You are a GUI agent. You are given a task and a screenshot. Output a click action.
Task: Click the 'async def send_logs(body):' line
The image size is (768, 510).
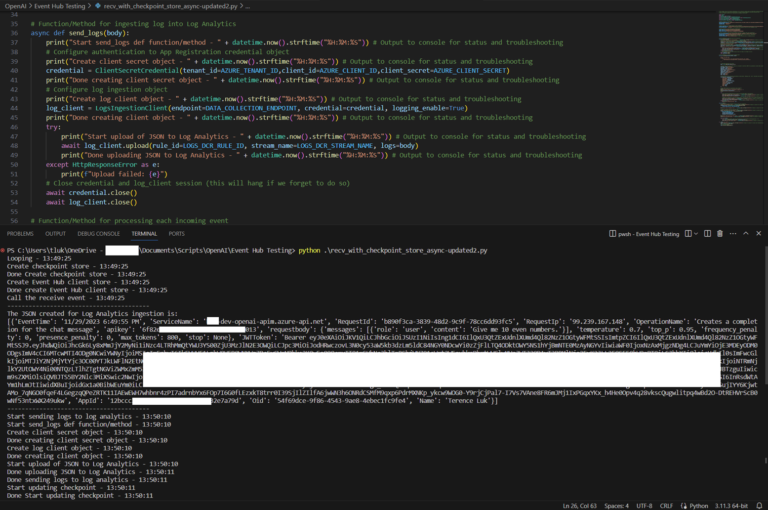[x=80, y=33]
